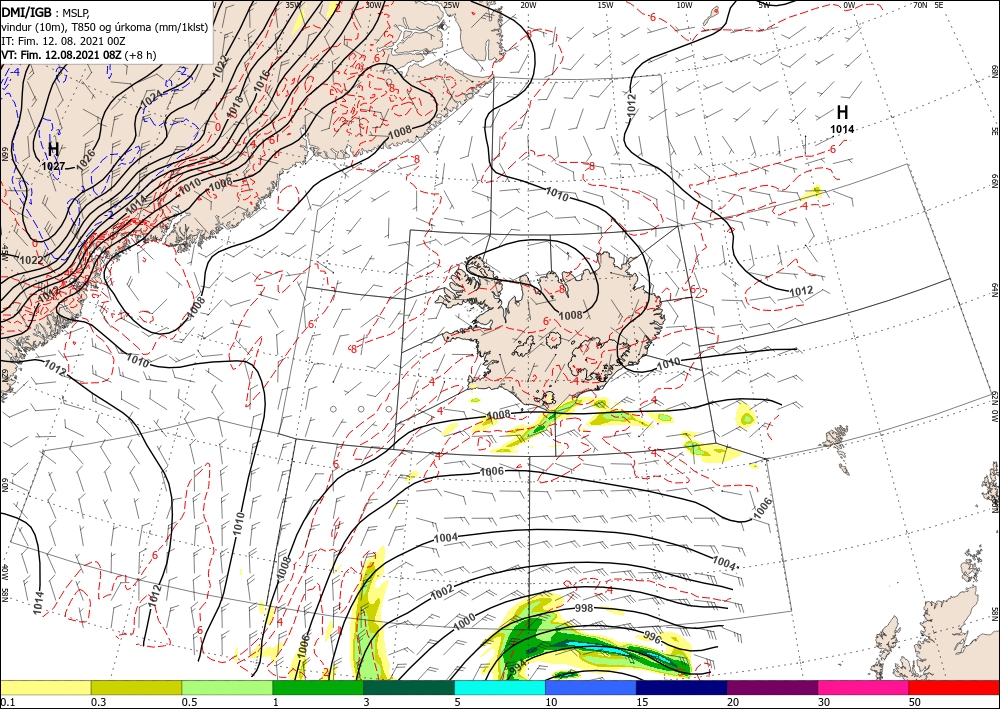Click the H symbol above 1027

point(54,149)
